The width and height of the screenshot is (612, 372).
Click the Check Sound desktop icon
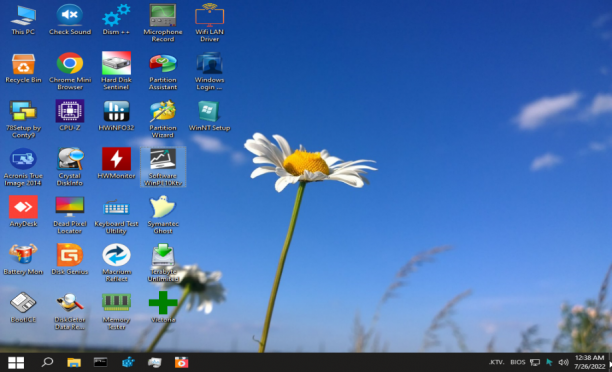click(70, 19)
